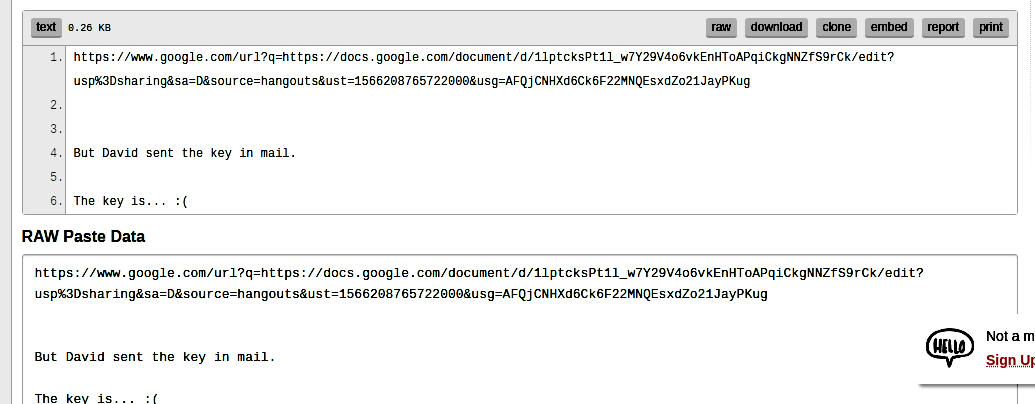The height and width of the screenshot is (404, 1035).
Task: Click the "RAW Paste Data" heading
Action: [83, 237]
